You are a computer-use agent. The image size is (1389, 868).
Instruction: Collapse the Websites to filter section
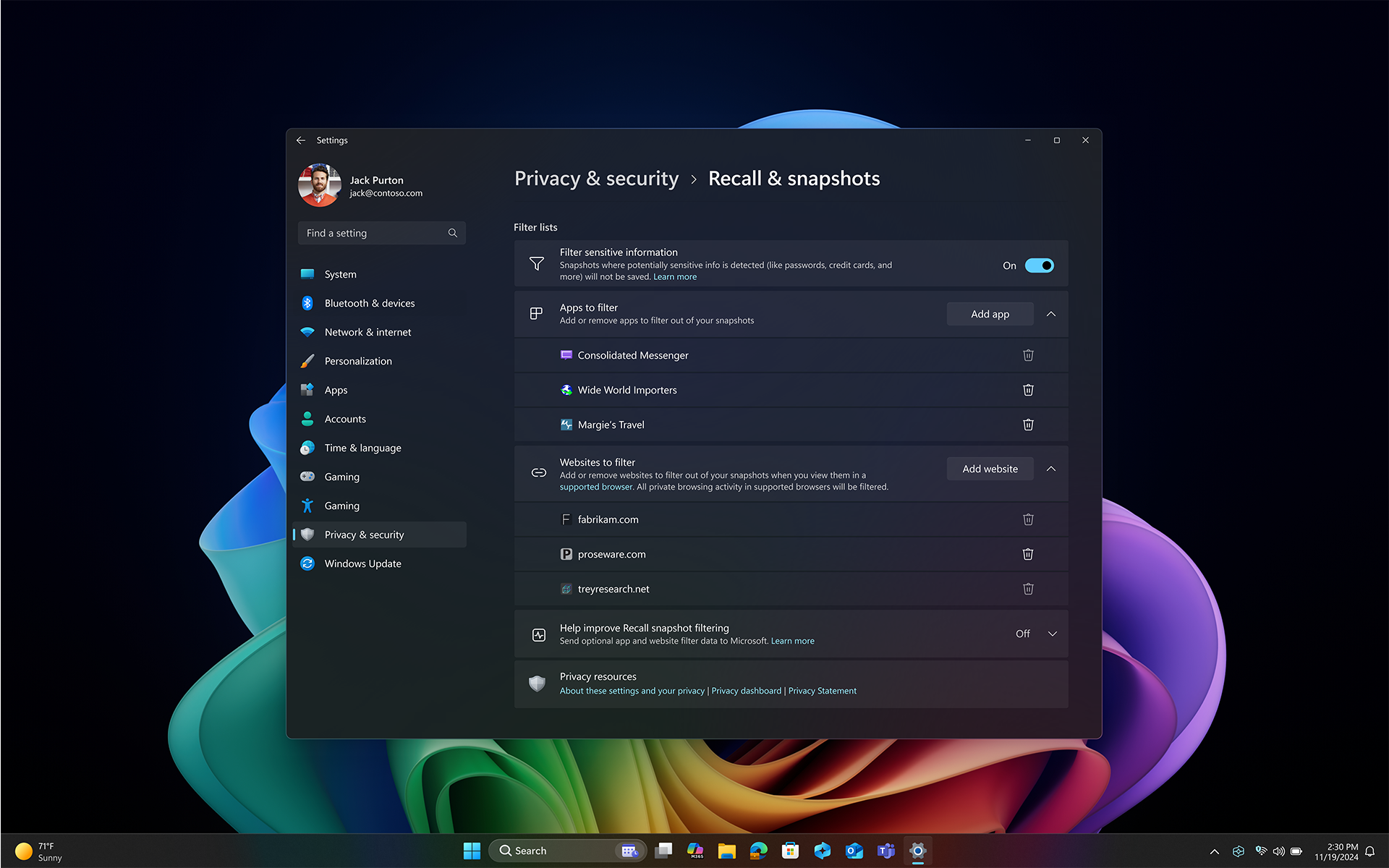tap(1050, 468)
